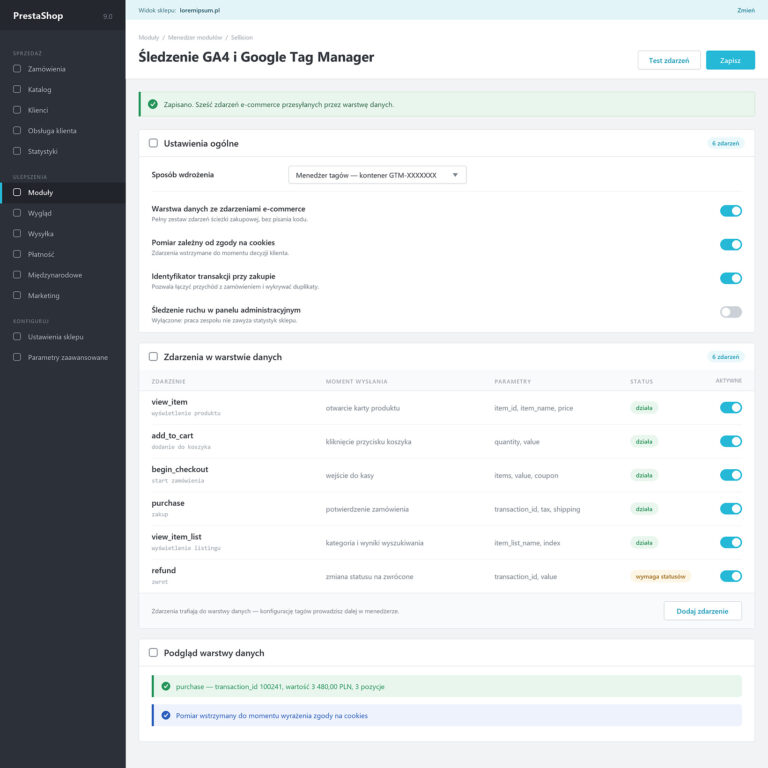The height and width of the screenshot is (768, 768).
Task: Click the Moduły sidebar icon
Action: pos(17,192)
